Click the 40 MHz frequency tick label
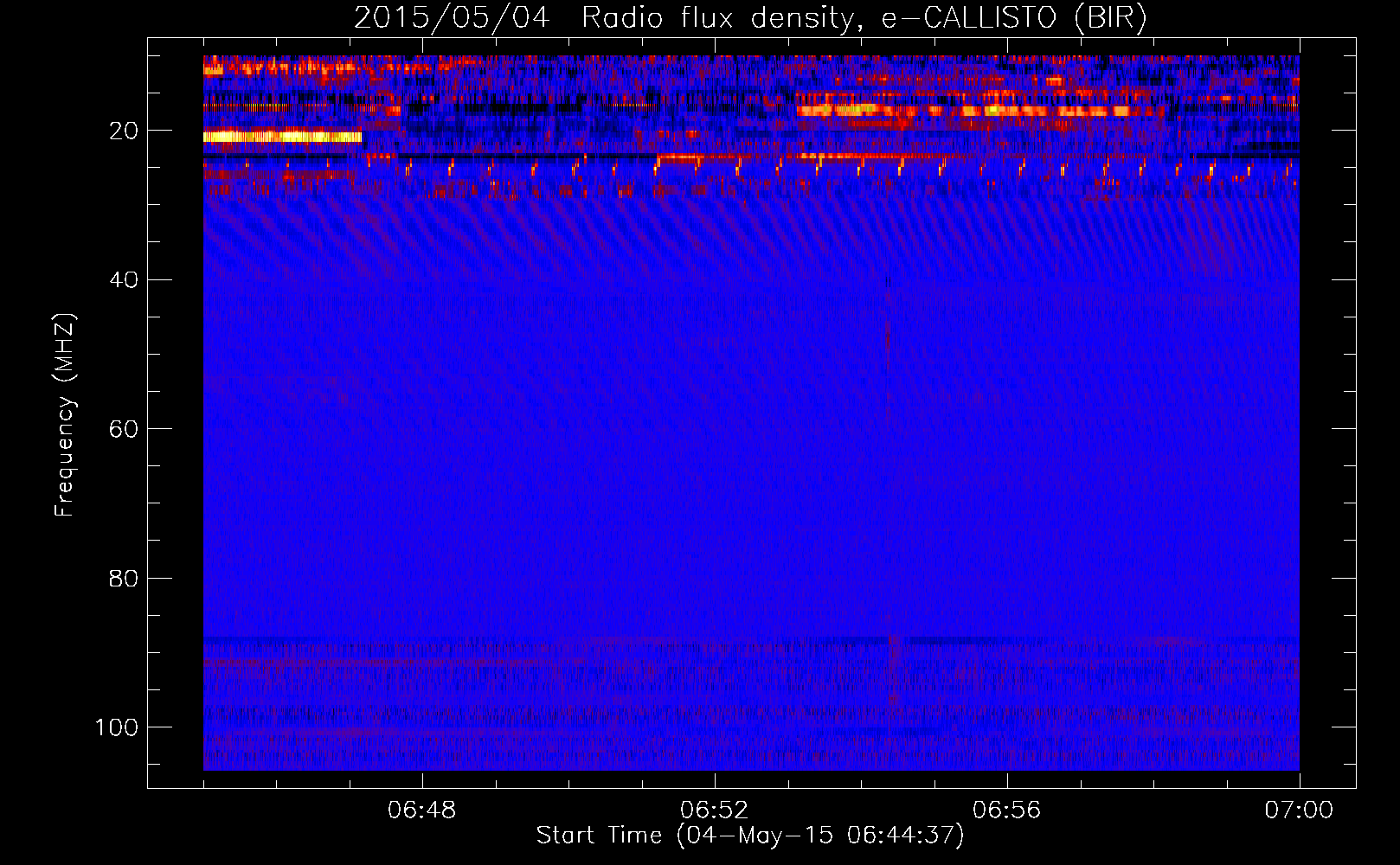 coord(124,279)
